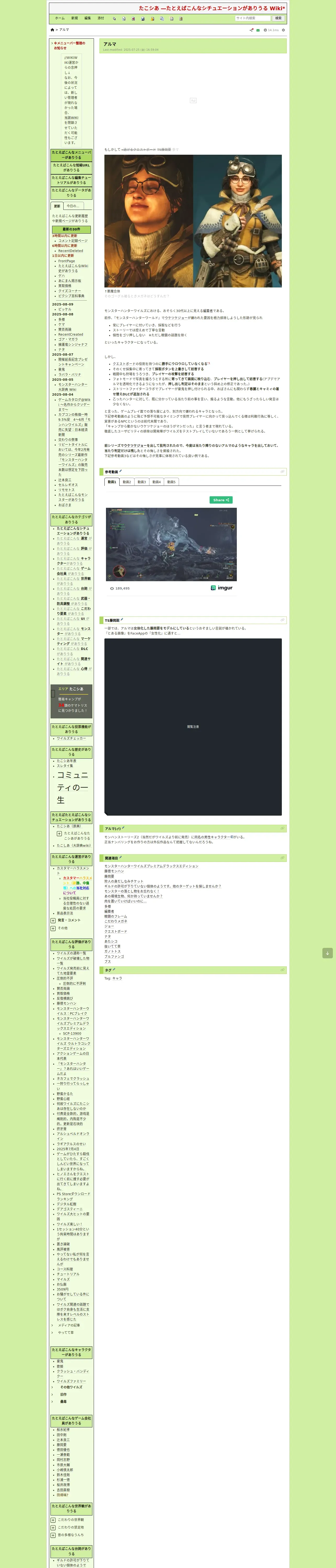Click anchor link icon of 参考動画 heading
This screenshot has width=336, height=1568.
(282, 471)
